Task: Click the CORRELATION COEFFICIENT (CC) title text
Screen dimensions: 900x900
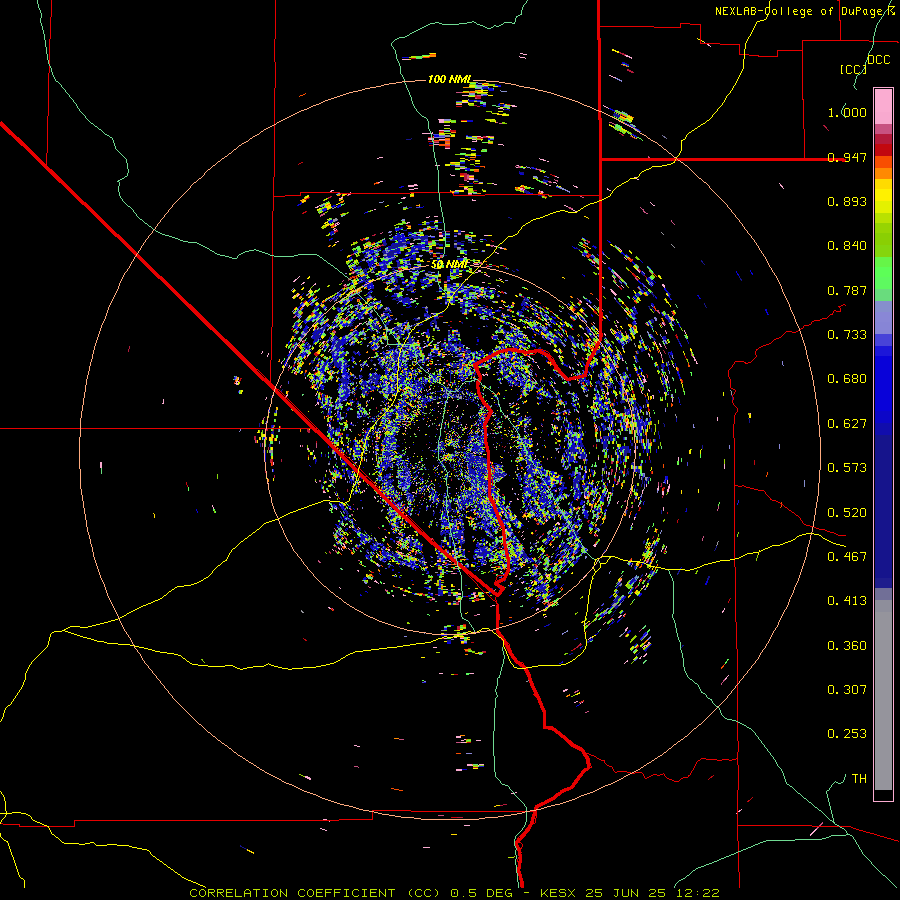Action: point(315,893)
